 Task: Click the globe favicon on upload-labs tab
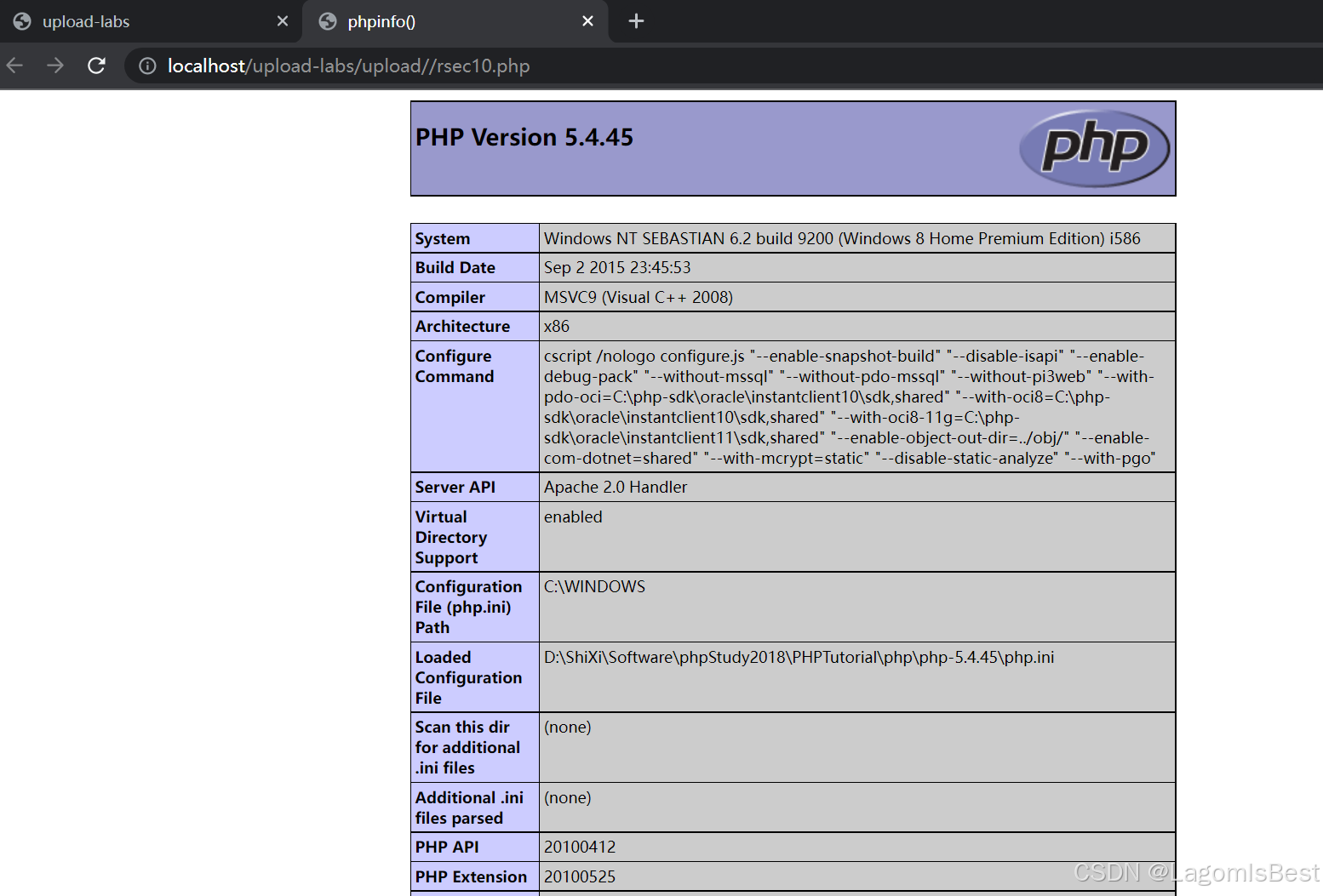[x=22, y=21]
